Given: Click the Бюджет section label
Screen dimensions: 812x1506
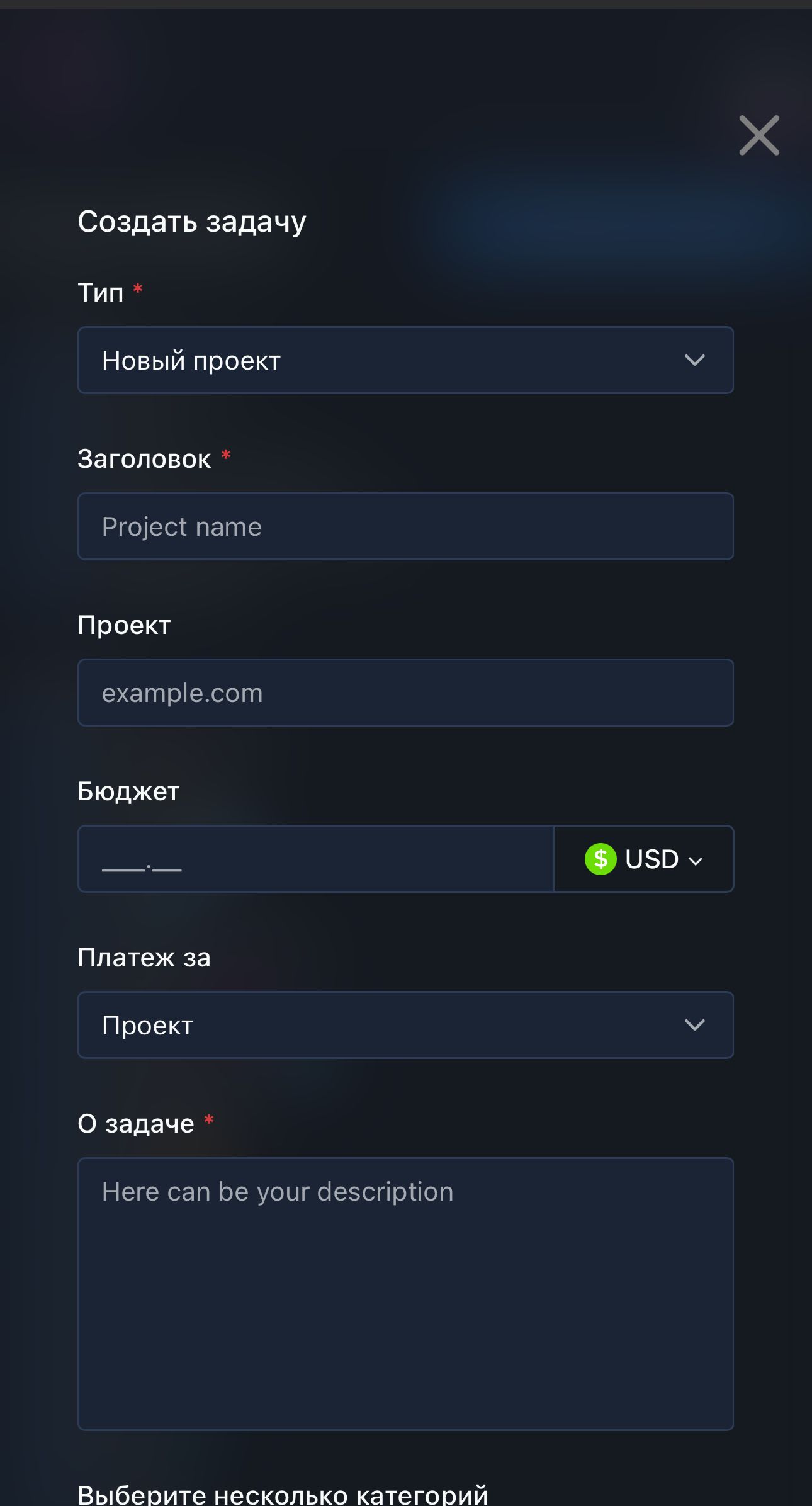Looking at the screenshot, I should coord(128,791).
